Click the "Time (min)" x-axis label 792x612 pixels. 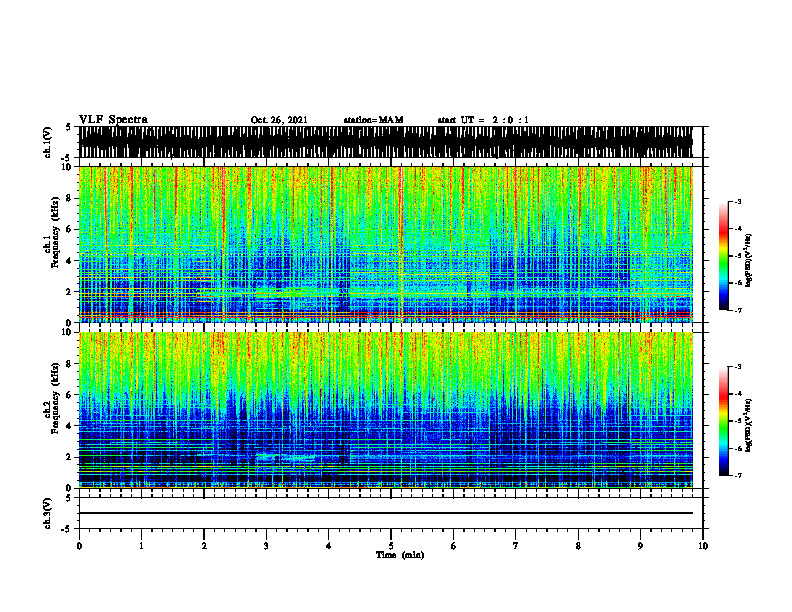tap(400, 555)
